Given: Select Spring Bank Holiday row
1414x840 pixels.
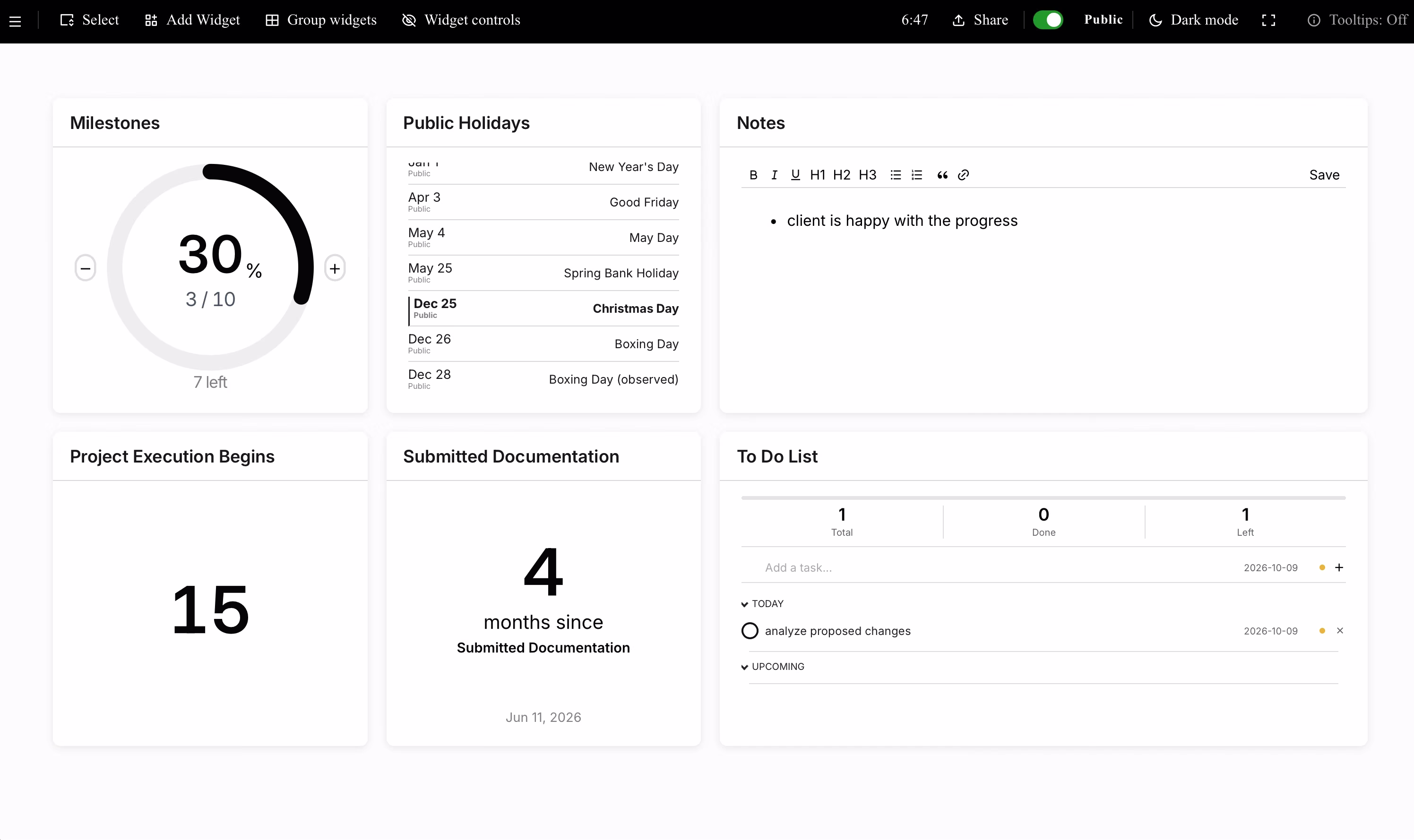Looking at the screenshot, I should pyautogui.click(x=543, y=273).
